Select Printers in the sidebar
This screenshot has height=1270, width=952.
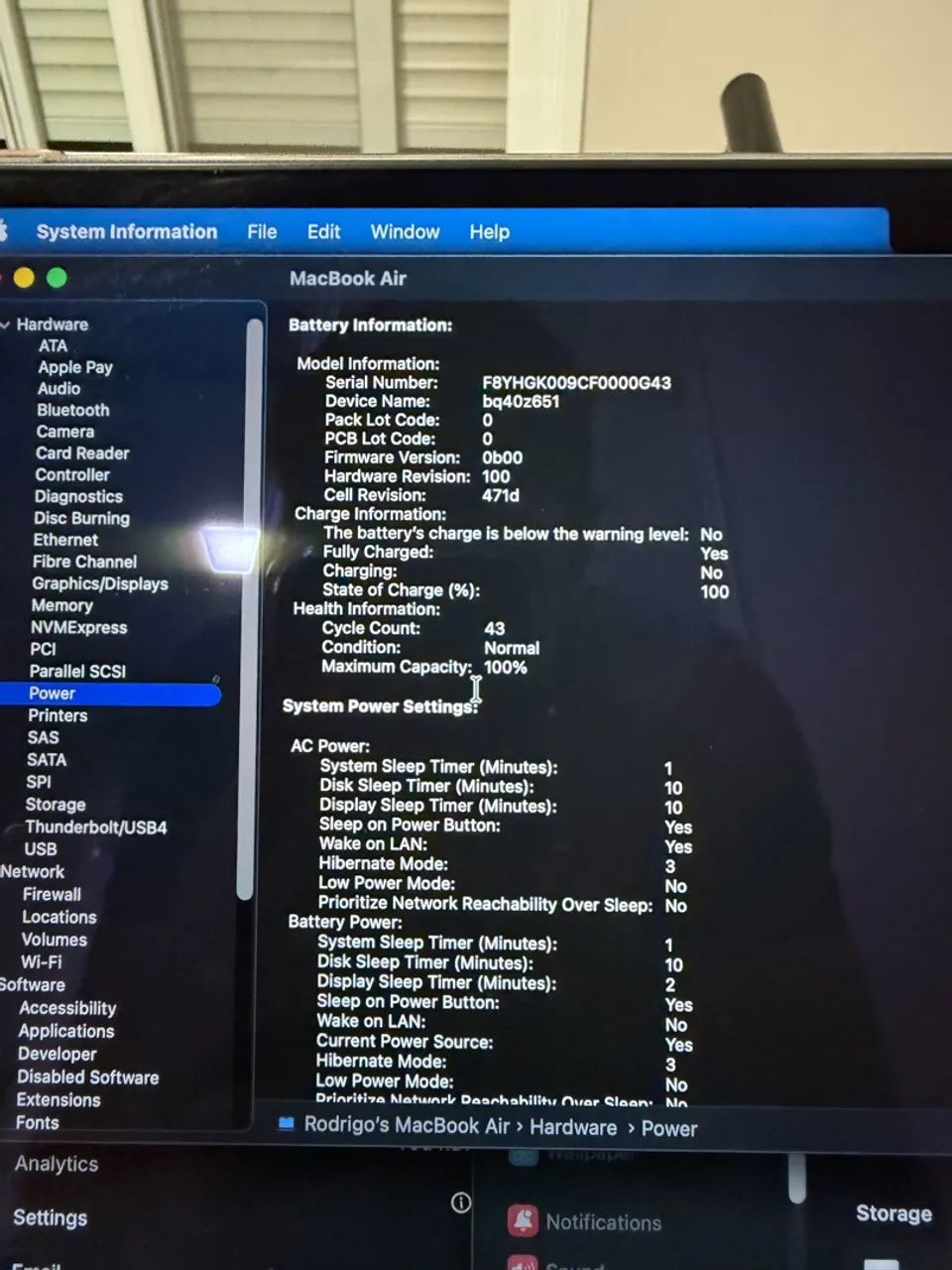point(58,715)
